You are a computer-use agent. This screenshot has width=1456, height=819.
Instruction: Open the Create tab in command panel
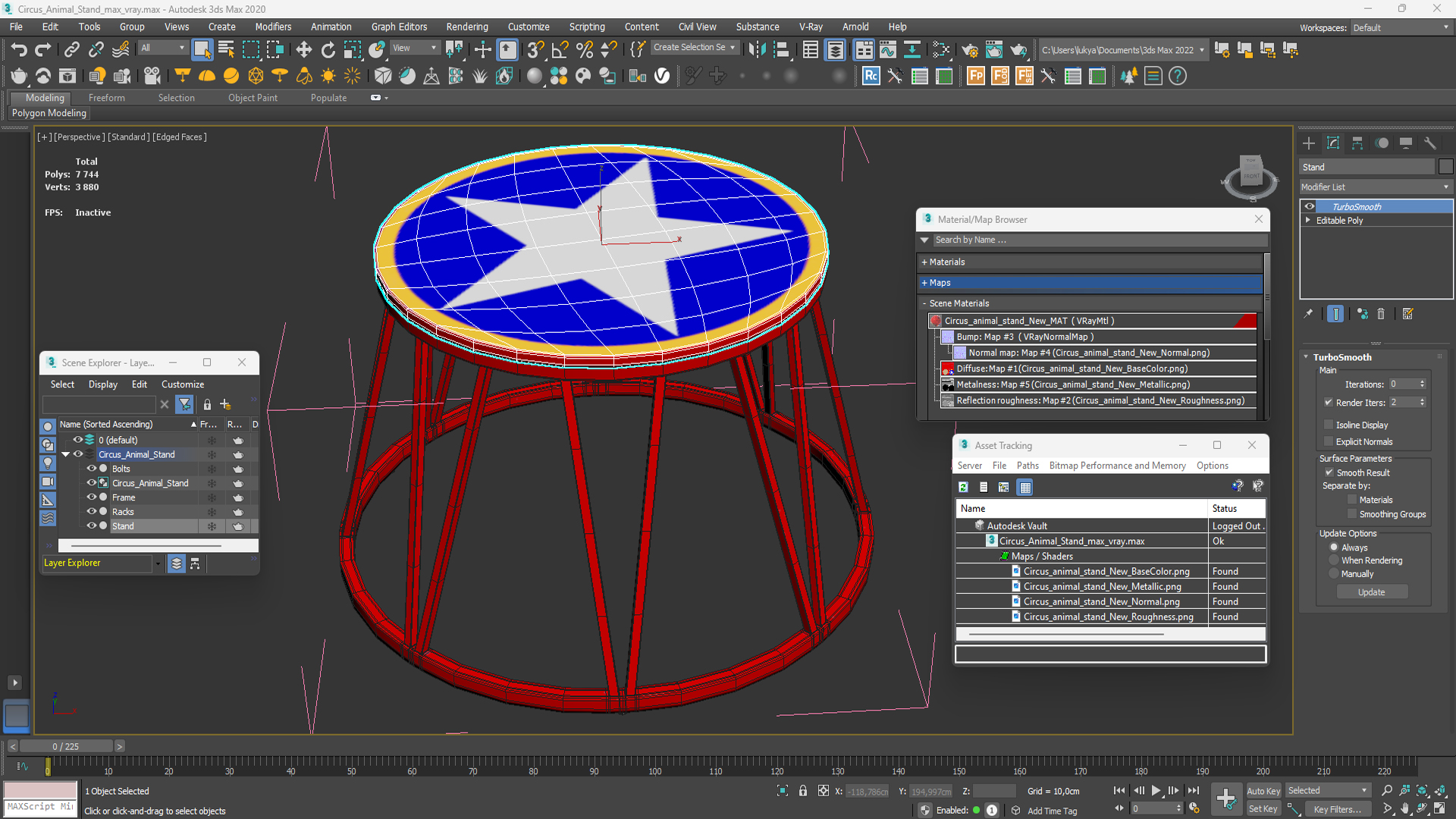pyautogui.click(x=1309, y=143)
